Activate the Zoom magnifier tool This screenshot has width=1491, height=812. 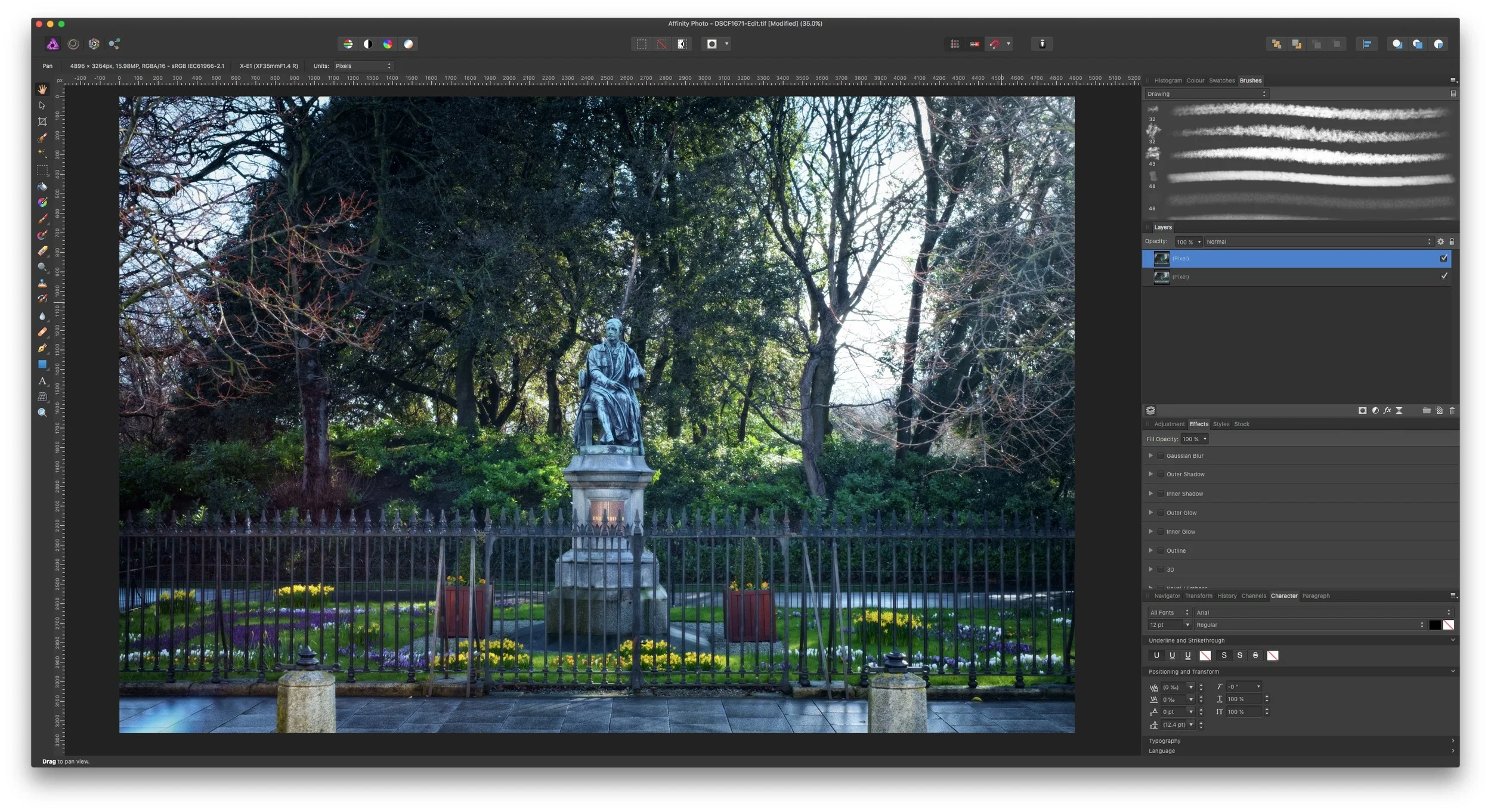pyautogui.click(x=42, y=413)
